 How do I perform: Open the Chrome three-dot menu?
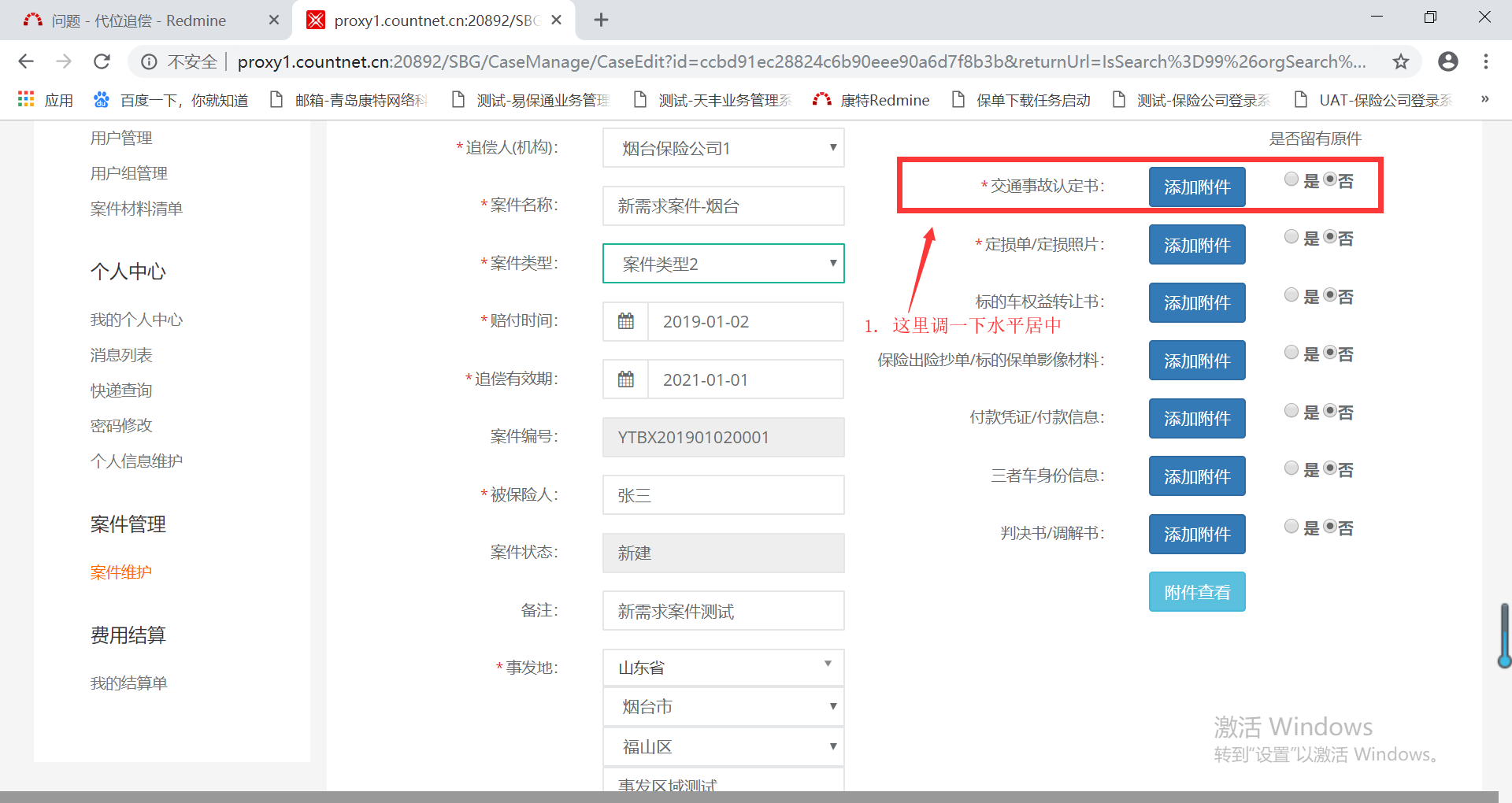pyautogui.click(x=1486, y=61)
